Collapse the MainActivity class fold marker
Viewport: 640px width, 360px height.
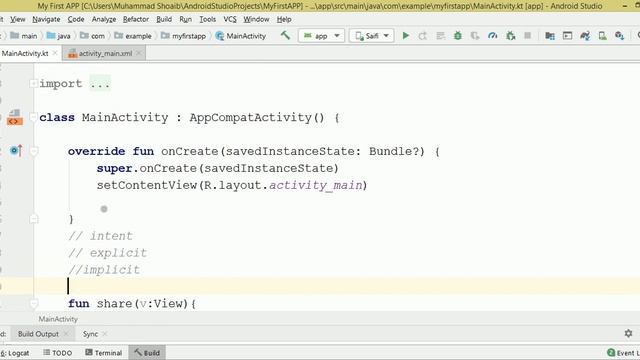click(x=34, y=118)
